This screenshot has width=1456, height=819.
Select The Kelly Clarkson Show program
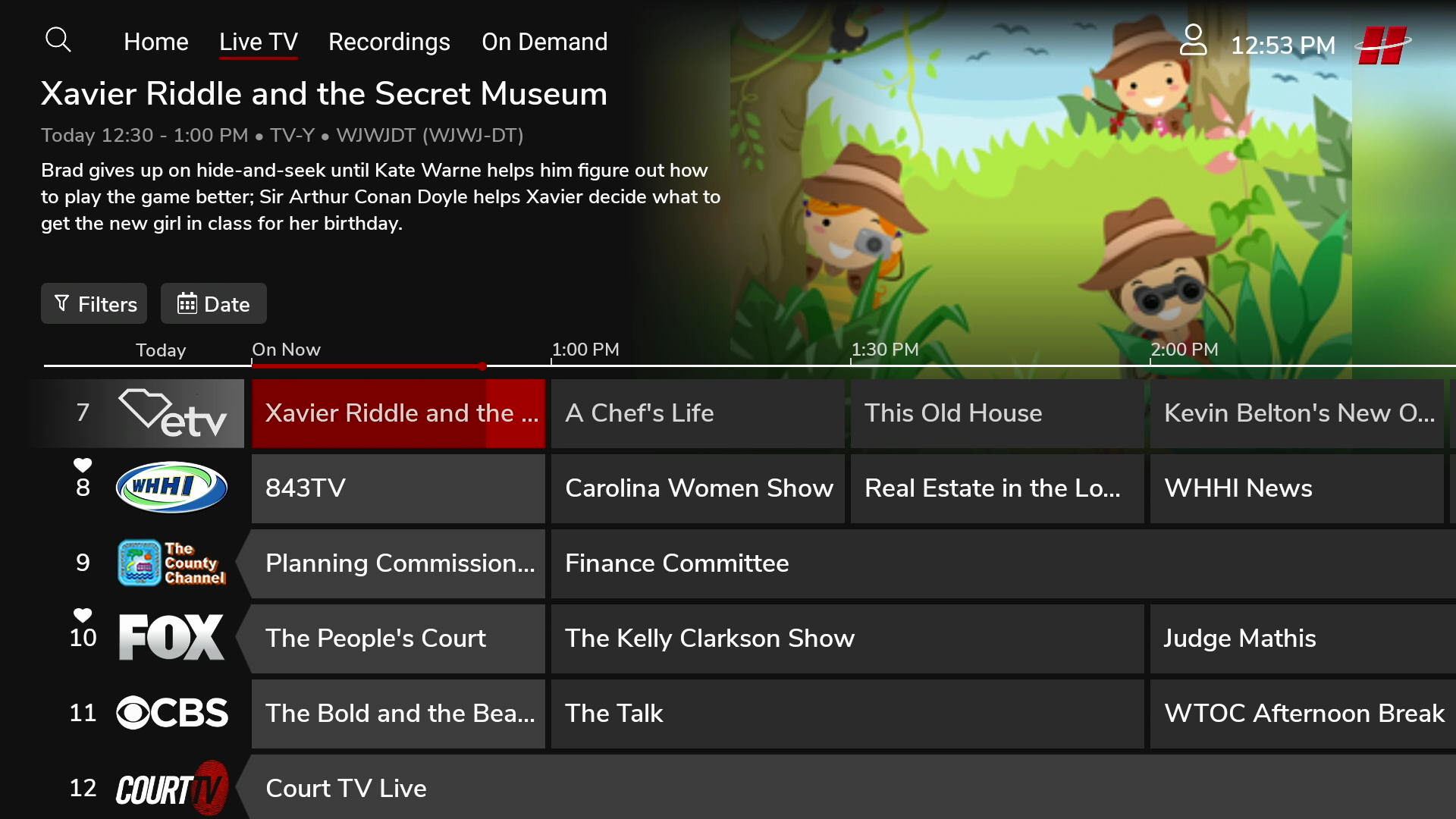[846, 639]
